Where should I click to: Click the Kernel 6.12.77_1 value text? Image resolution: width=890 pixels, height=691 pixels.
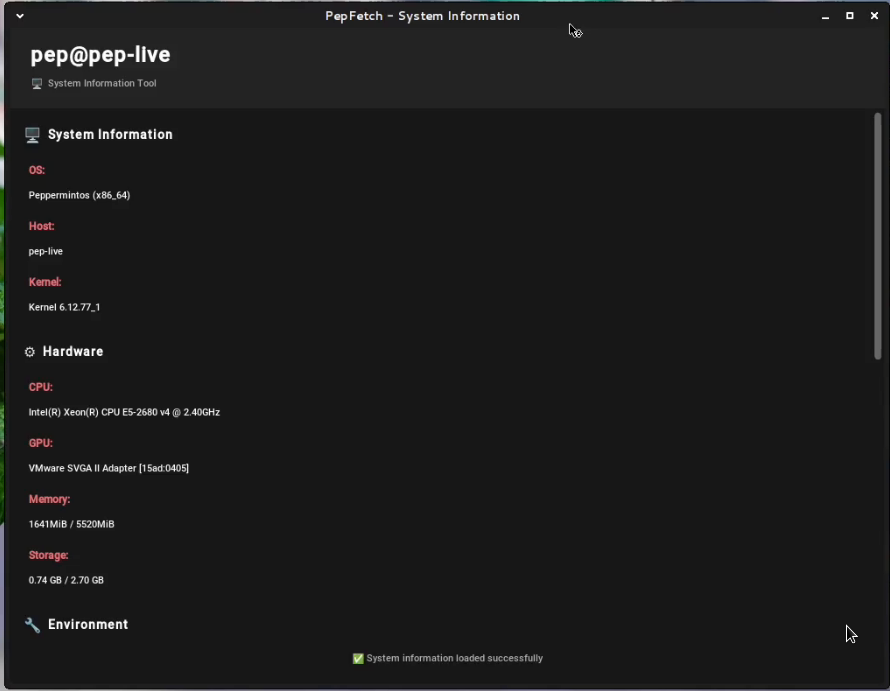click(x=64, y=308)
